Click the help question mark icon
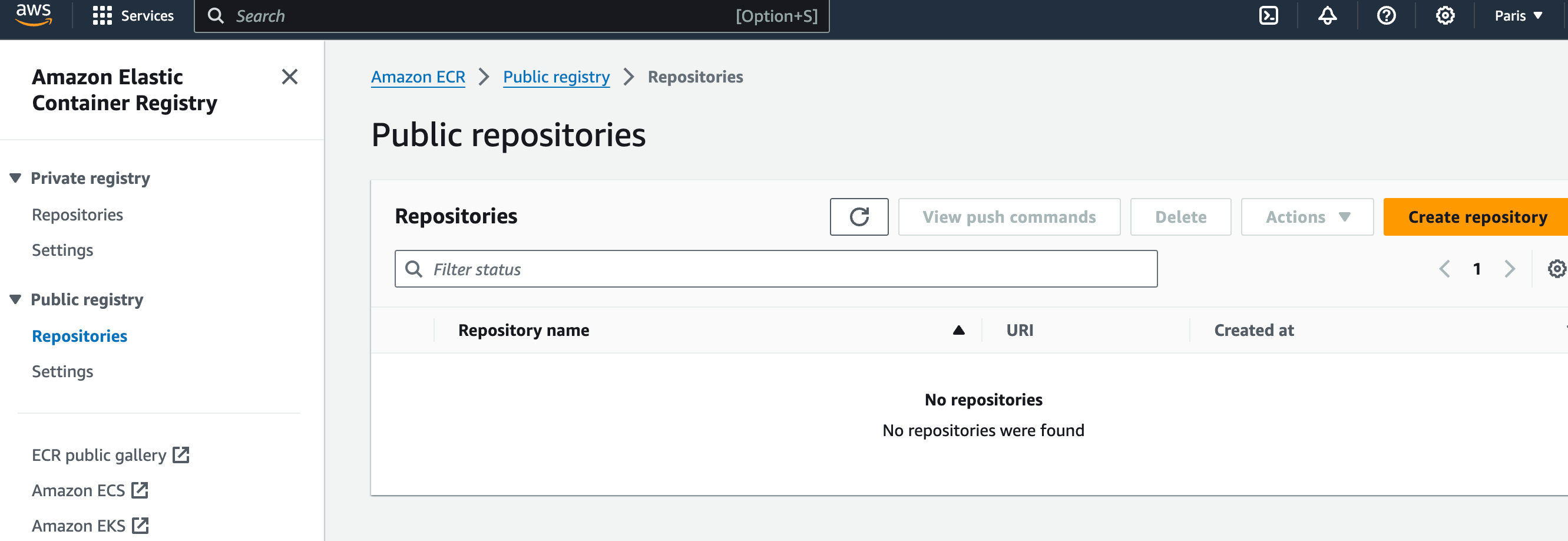 pos(1386,16)
